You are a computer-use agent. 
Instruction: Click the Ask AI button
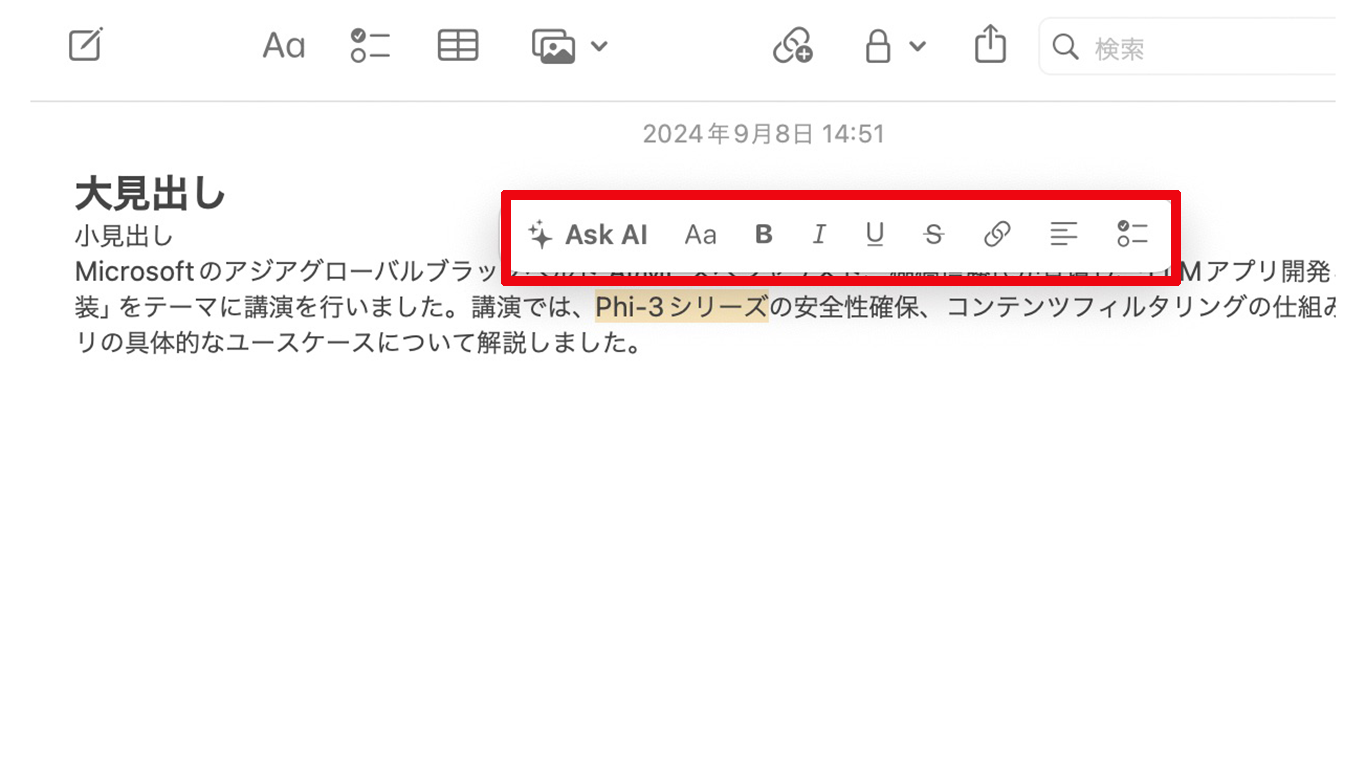(x=588, y=234)
